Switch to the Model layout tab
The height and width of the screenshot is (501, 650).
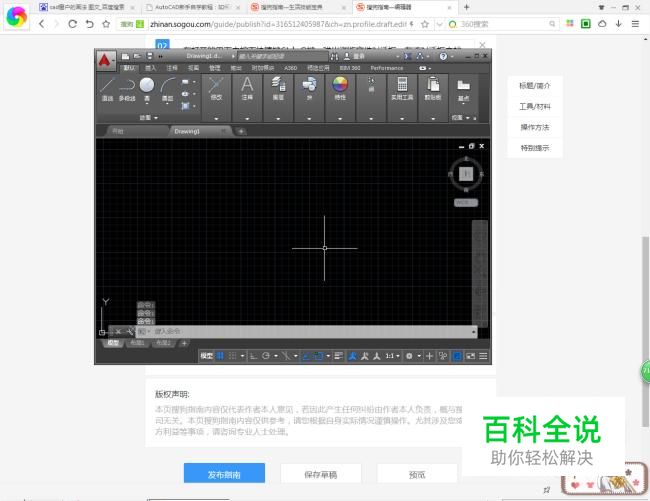point(113,343)
